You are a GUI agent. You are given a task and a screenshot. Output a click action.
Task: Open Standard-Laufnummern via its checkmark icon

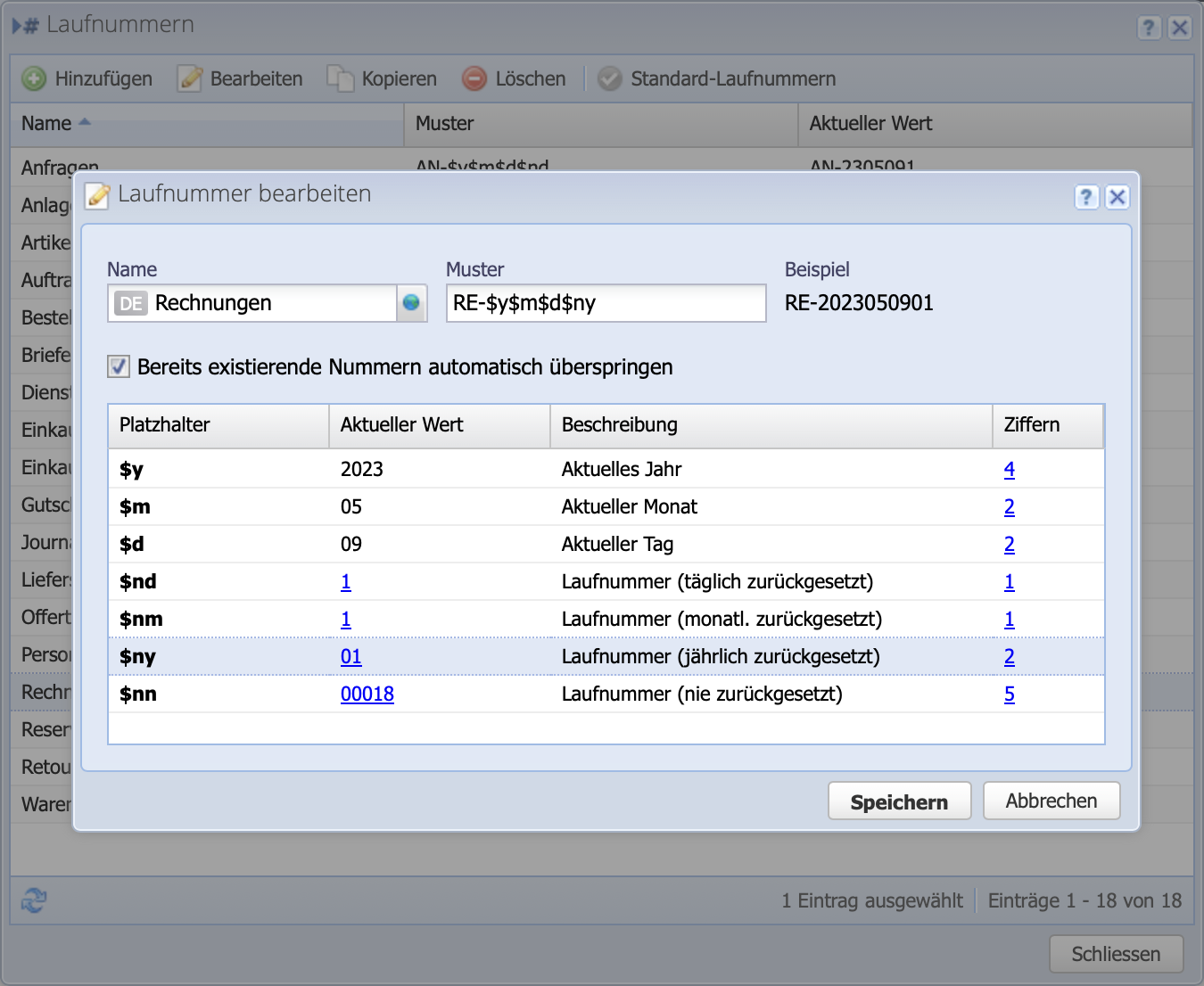(x=609, y=78)
